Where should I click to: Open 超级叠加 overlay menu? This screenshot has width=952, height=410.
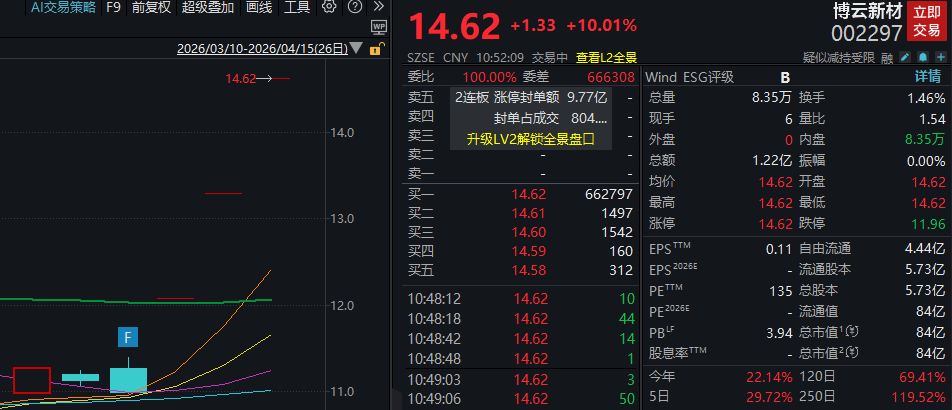click(208, 7)
